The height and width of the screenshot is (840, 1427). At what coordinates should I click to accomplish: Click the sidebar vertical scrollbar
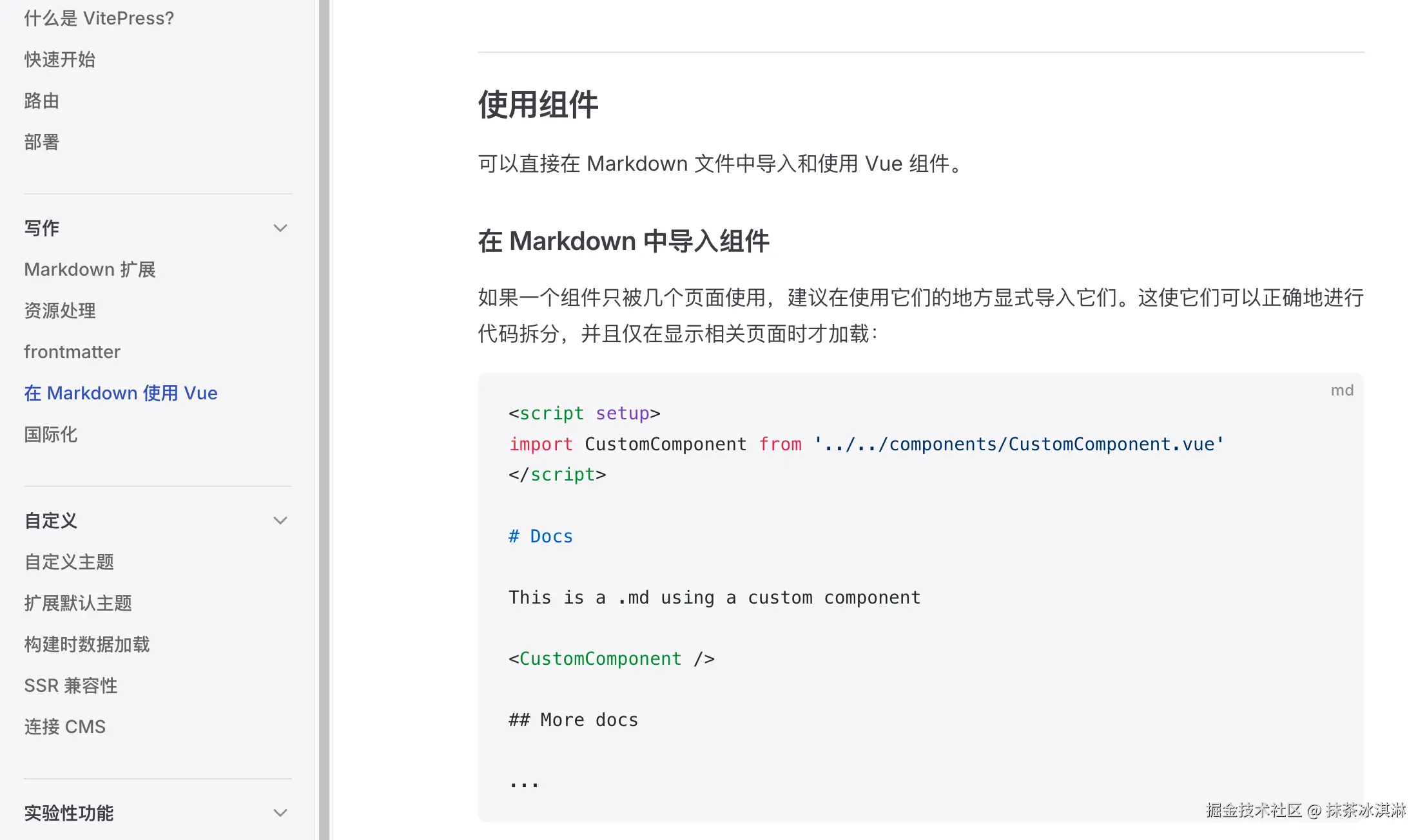tap(324, 419)
